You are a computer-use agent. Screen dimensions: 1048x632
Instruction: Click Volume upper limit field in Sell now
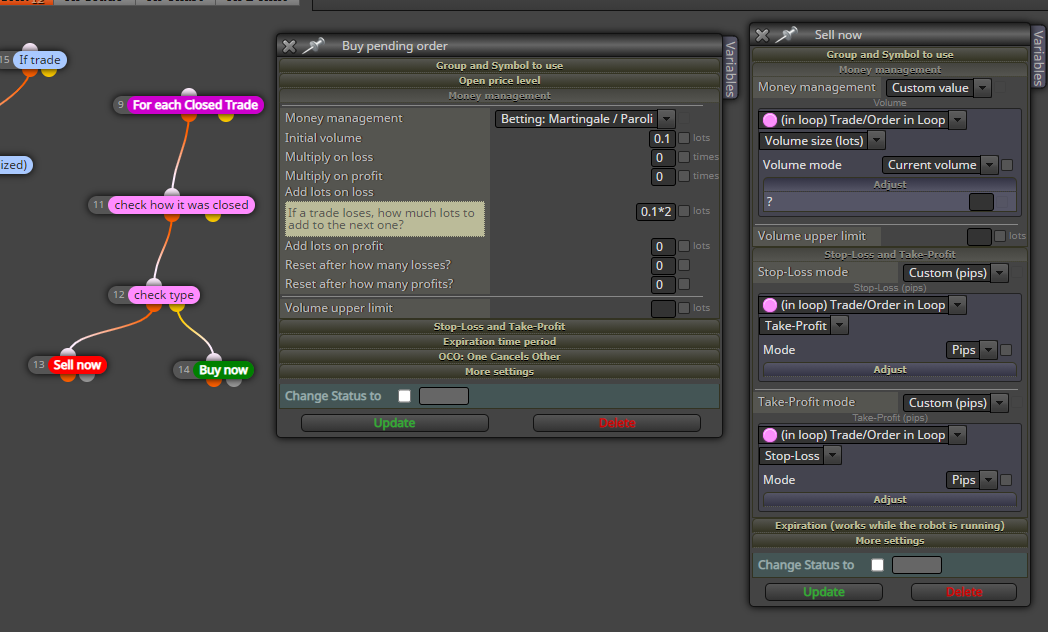[979, 236]
